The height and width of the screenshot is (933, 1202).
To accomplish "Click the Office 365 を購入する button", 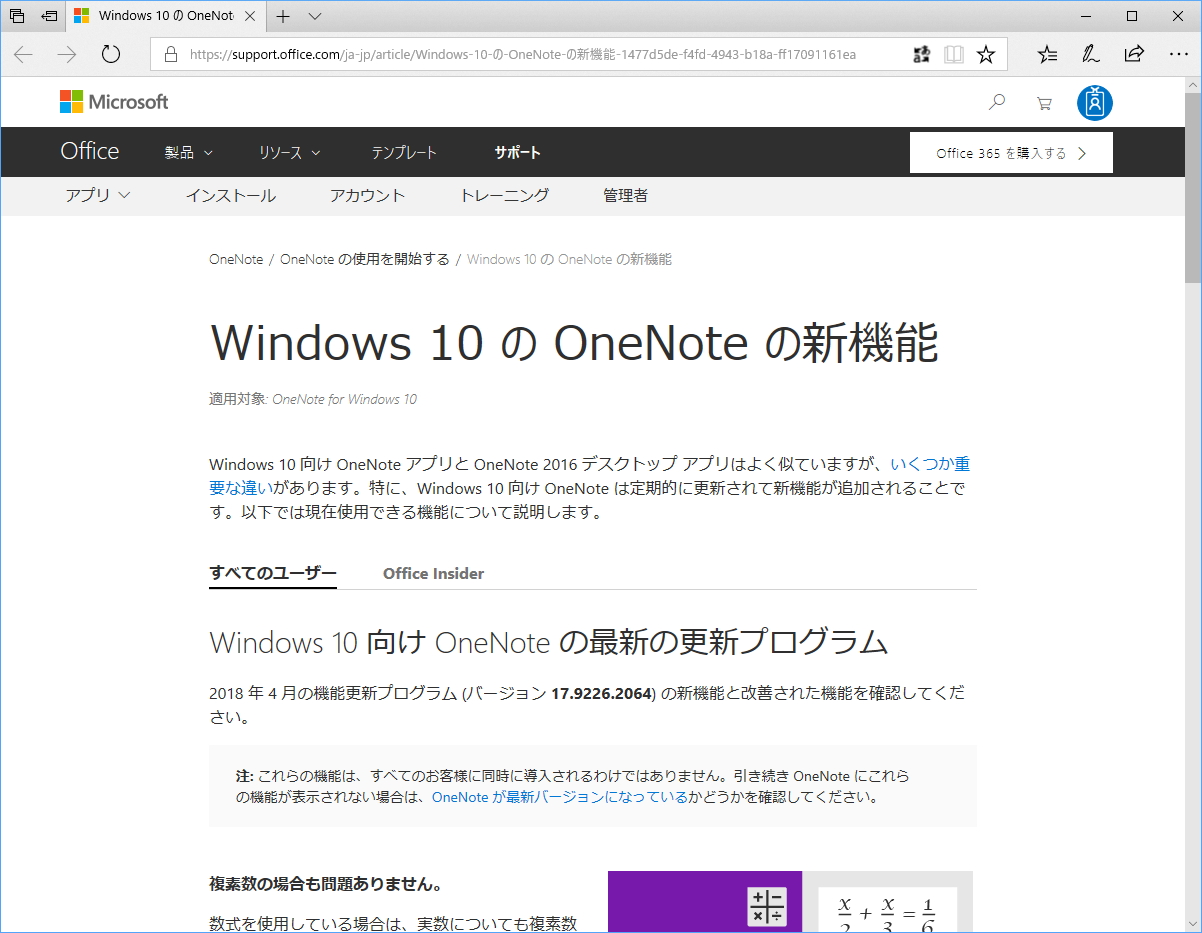I will coord(1011,152).
